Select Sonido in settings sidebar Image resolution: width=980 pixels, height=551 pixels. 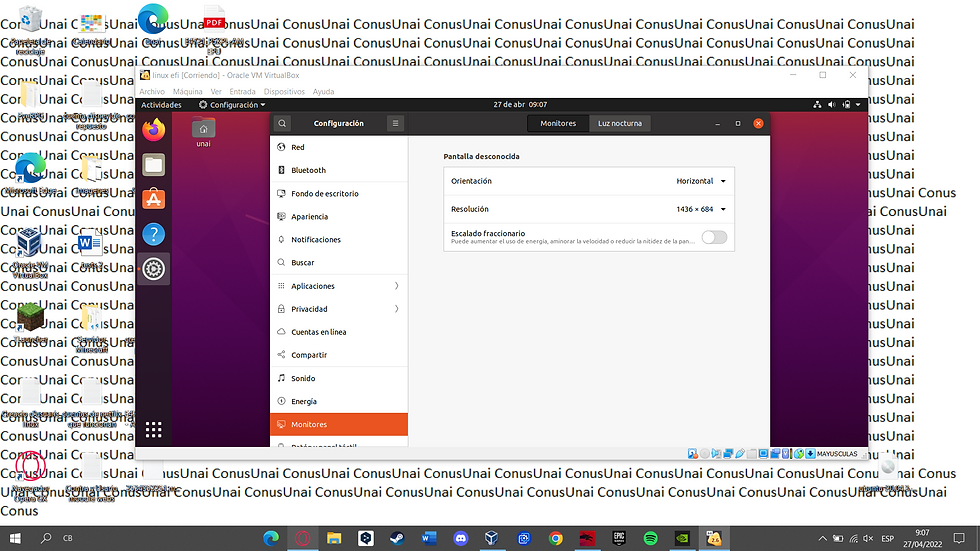[339, 379]
